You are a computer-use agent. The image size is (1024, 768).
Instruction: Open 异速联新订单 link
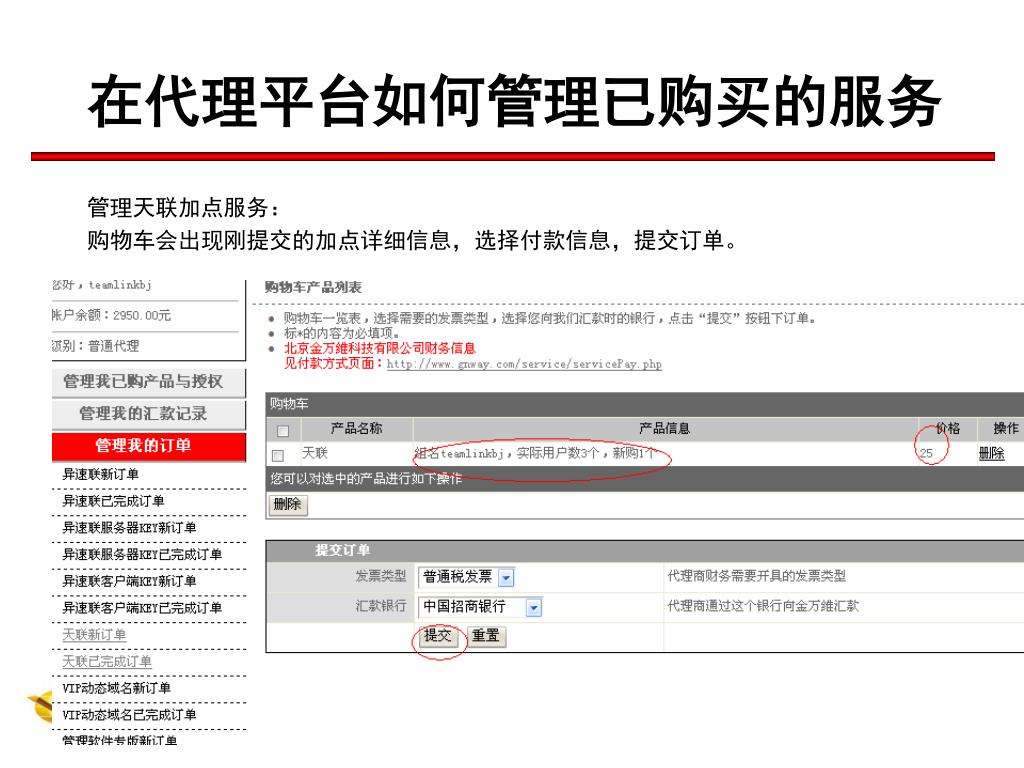(101, 474)
